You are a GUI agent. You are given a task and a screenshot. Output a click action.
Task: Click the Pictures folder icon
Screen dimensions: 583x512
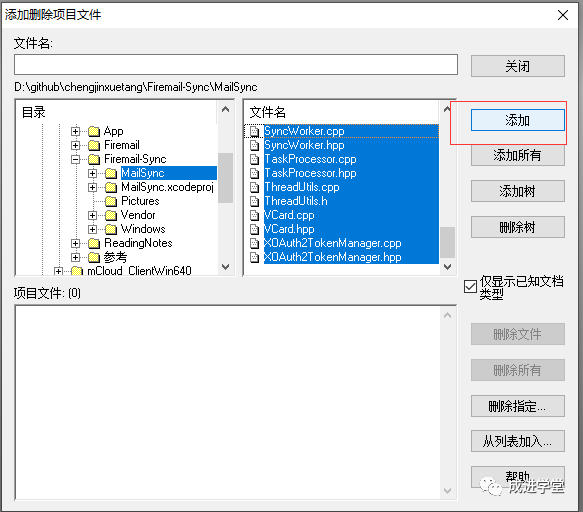111,201
